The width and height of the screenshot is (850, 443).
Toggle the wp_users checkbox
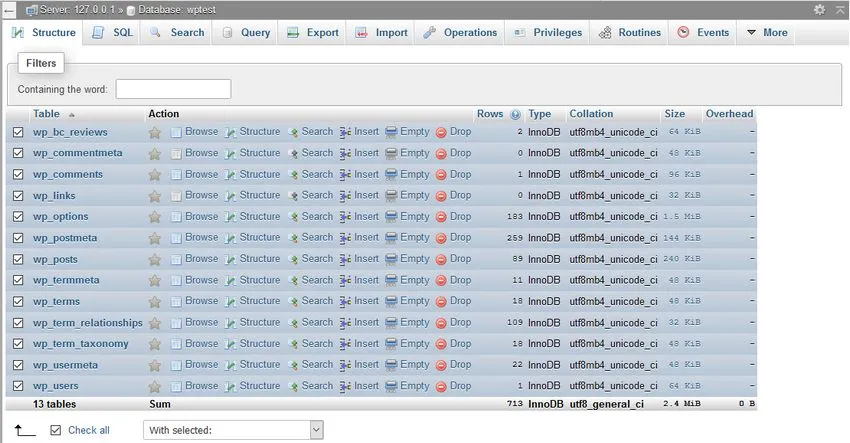tap(18, 386)
